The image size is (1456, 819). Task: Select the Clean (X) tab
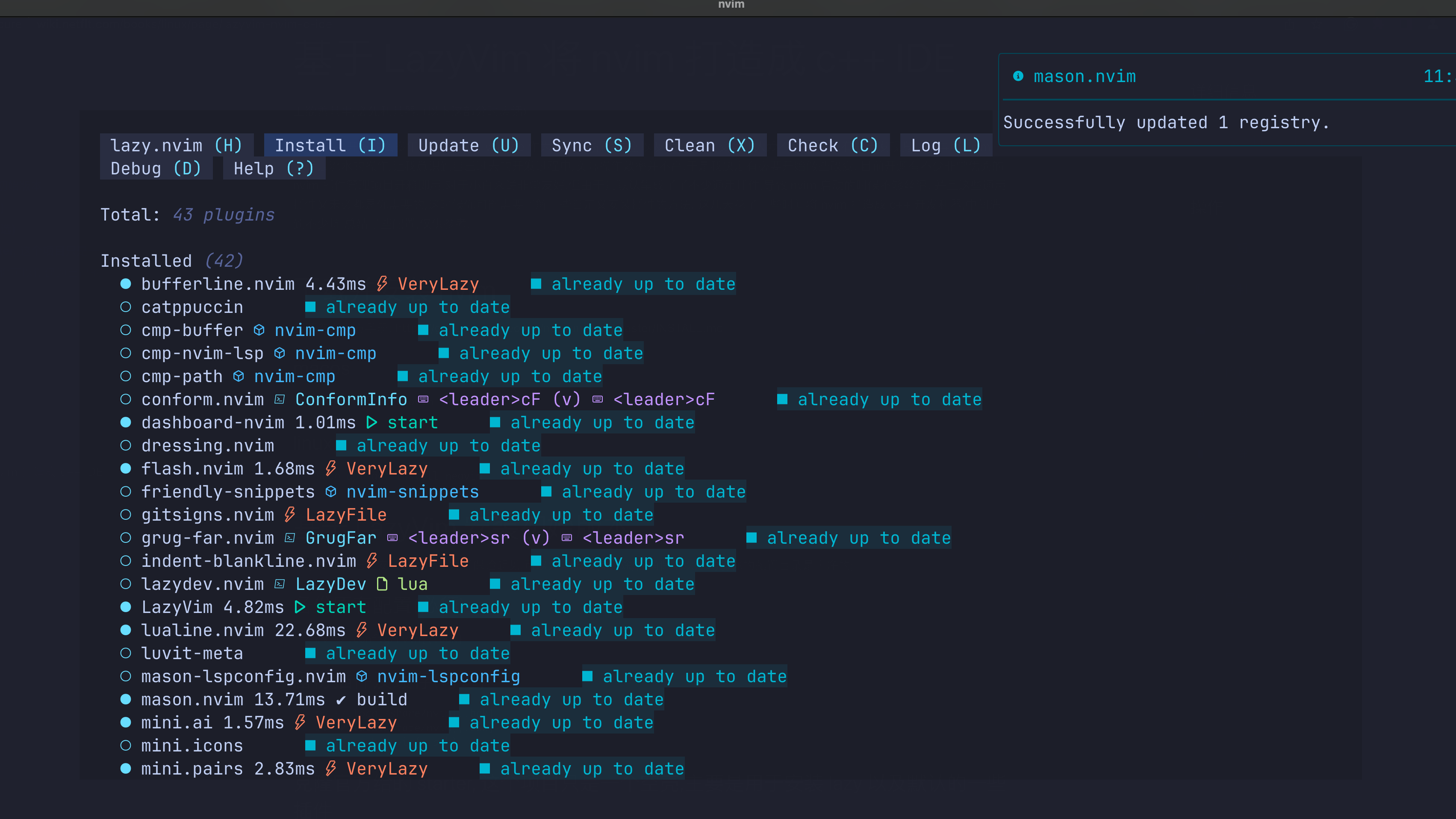(x=710, y=145)
